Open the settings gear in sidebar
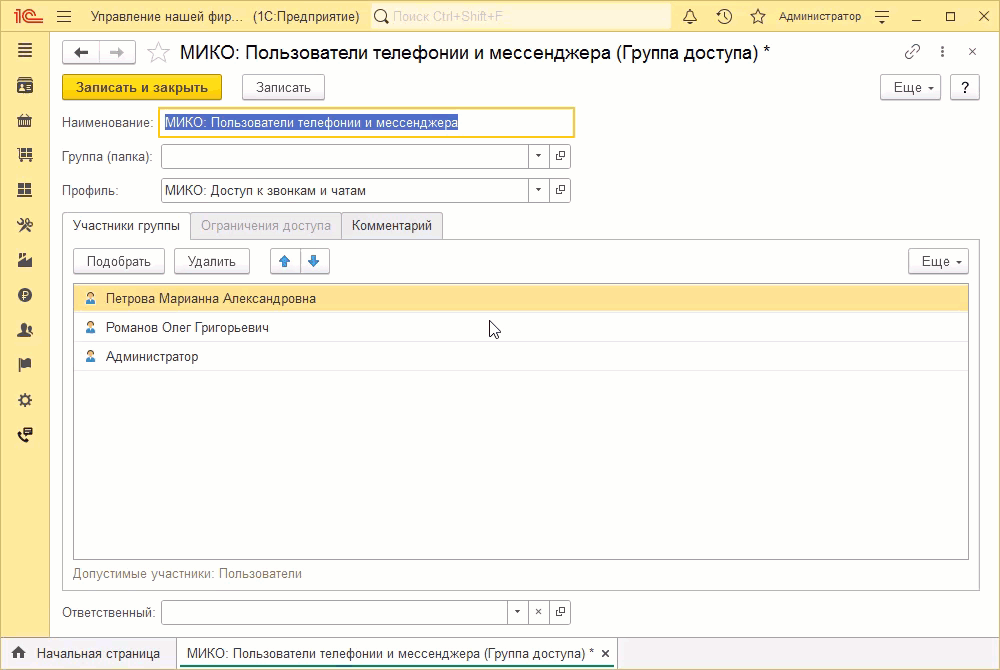The image size is (1000, 670). [x=25, y=400]
